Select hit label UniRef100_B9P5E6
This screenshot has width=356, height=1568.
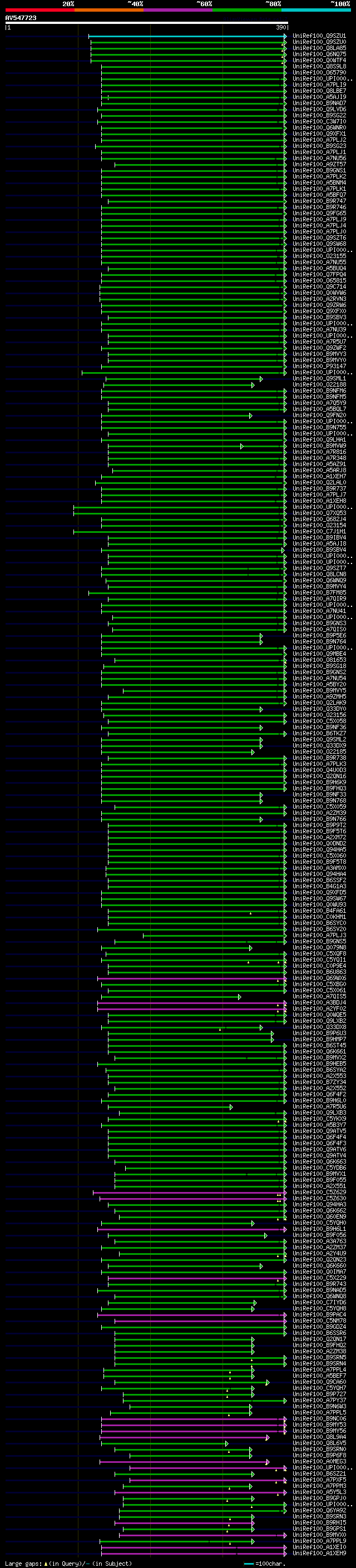(x=319, y=635)
